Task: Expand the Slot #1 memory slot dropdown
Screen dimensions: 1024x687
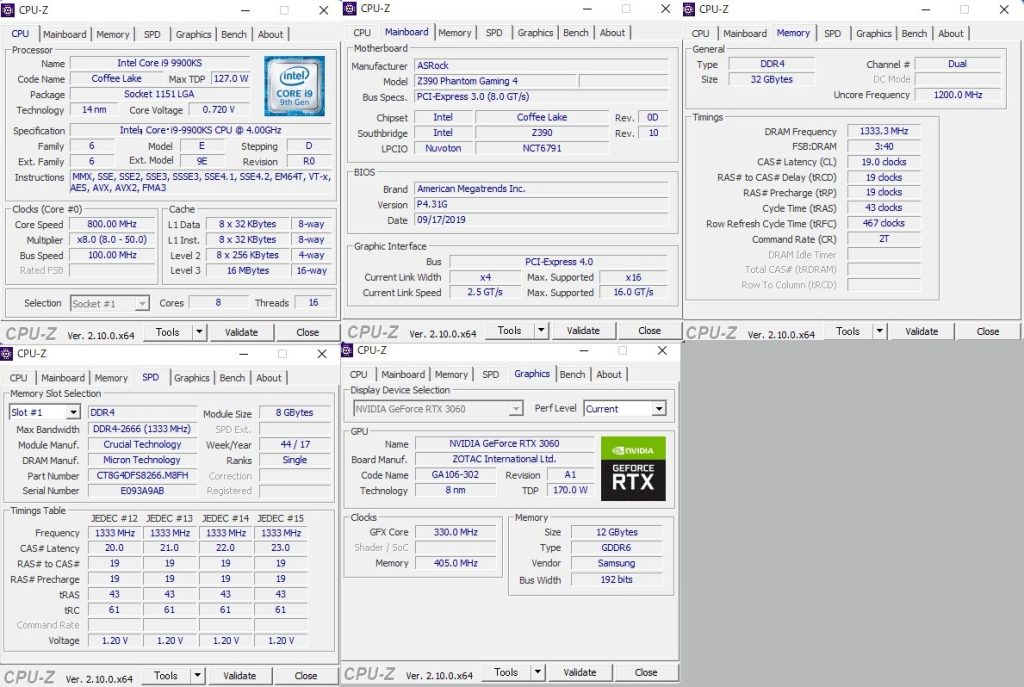Action: pyautogui.click(x=73, y=412)
